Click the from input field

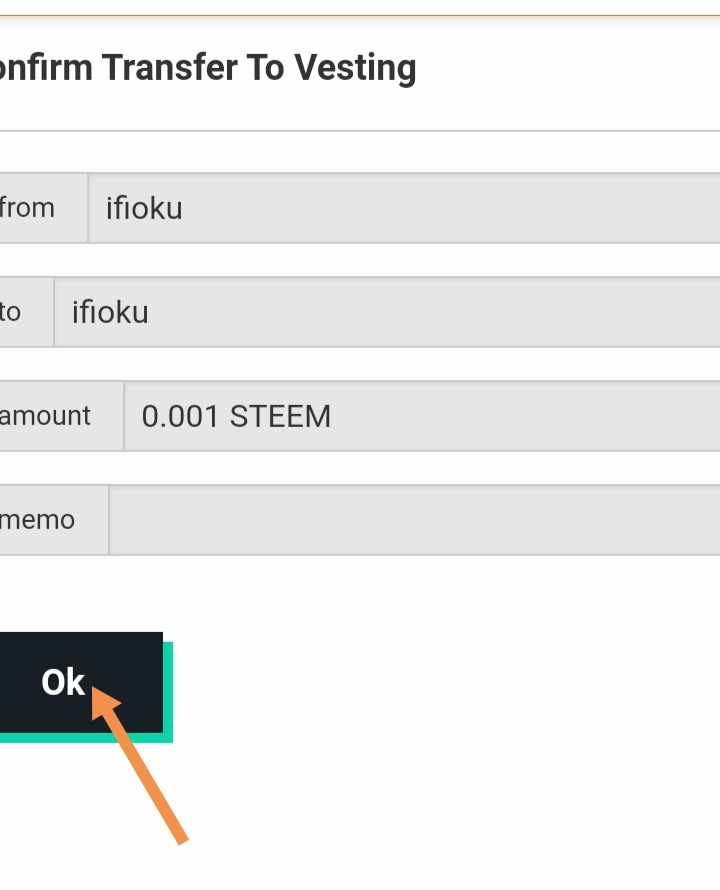coord(400,208)
